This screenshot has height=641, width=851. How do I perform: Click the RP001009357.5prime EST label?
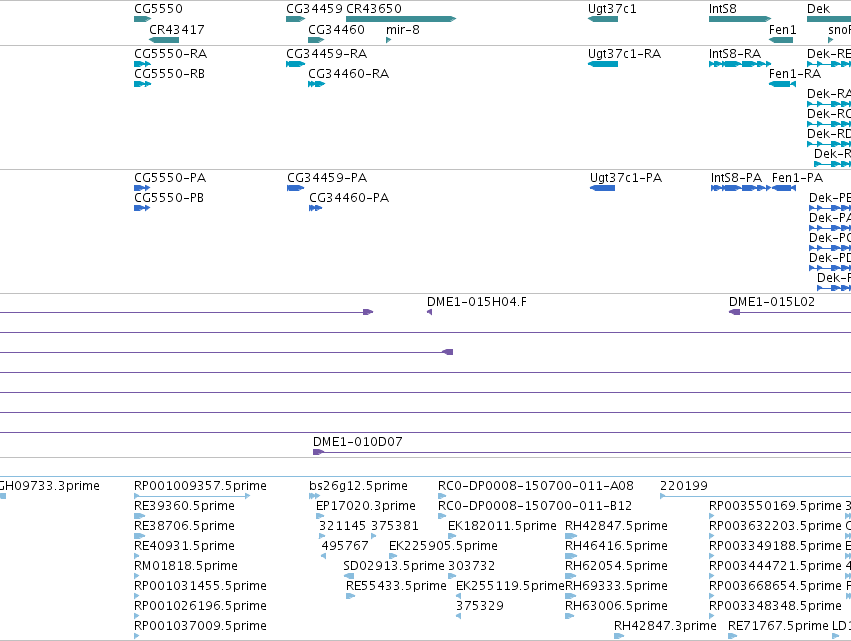[200, 486]
